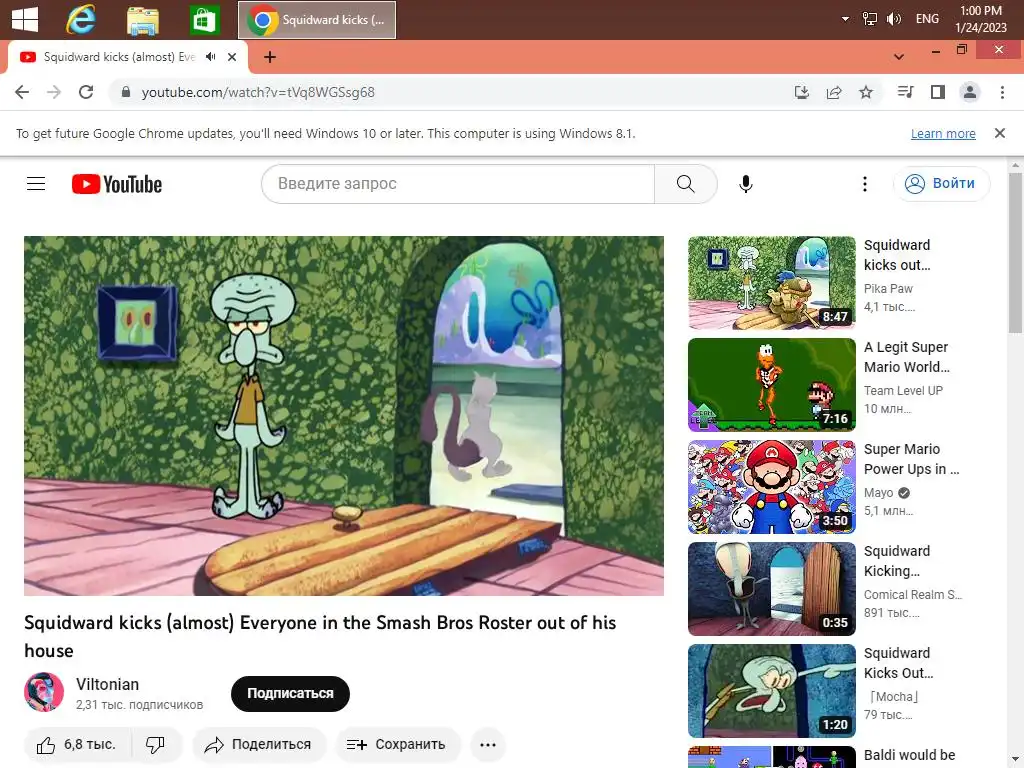Screen dimensions: 1024x768
Task: View site info via the lock icon
Action: [x=126, y=92]
